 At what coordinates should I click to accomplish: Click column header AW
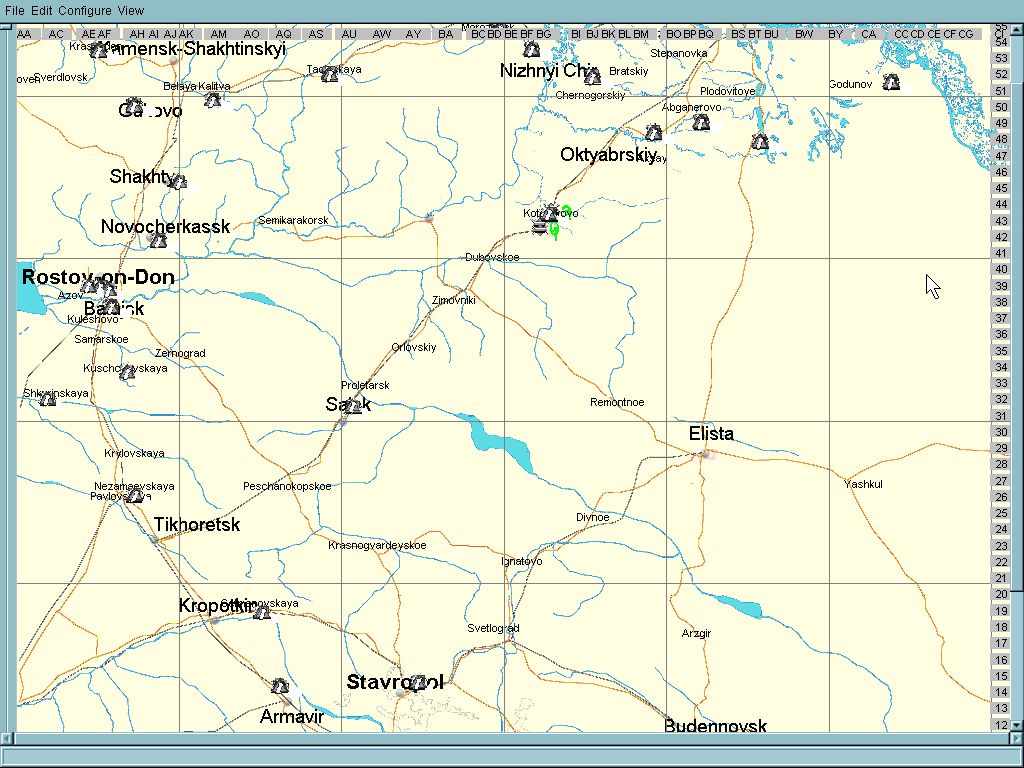382,34
